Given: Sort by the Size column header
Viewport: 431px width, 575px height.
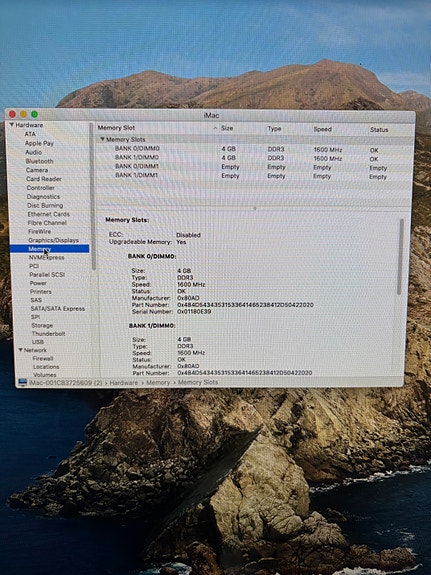Looking at the screenshot, I should 227,128.
